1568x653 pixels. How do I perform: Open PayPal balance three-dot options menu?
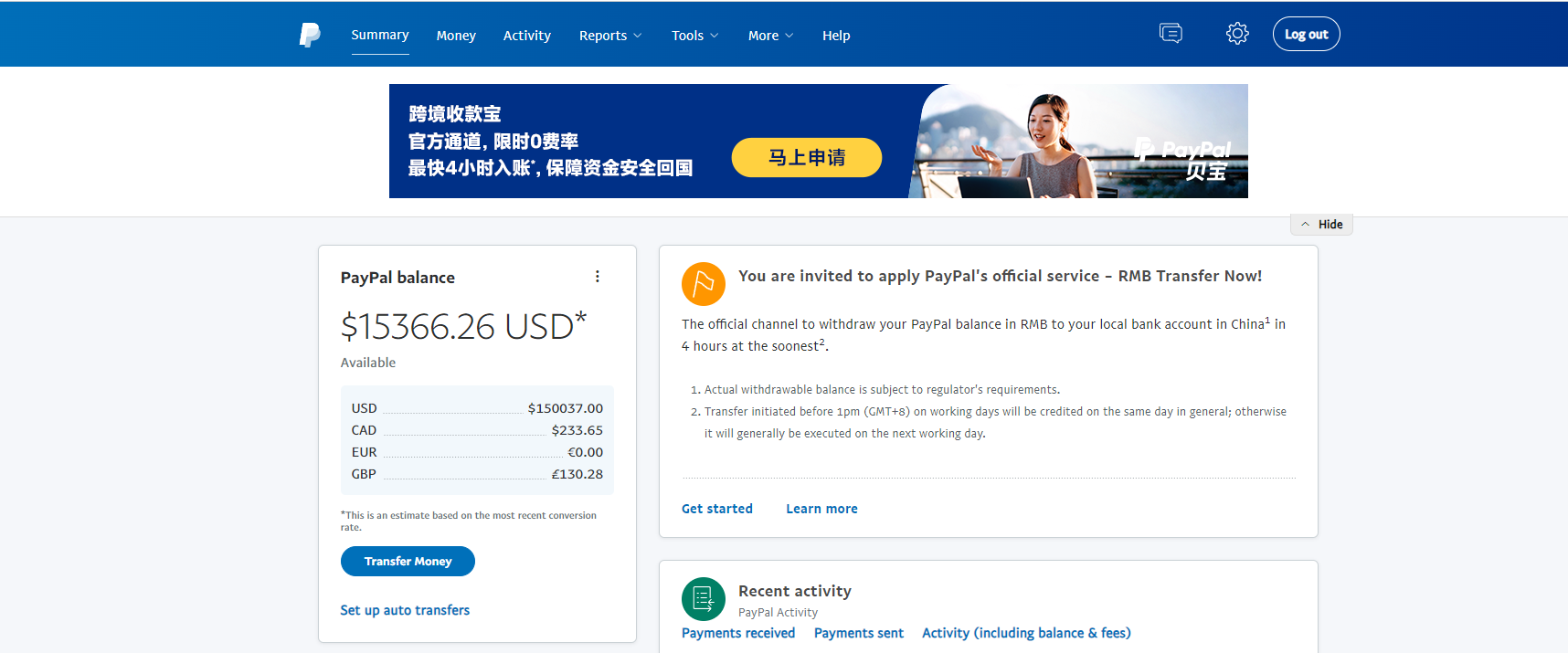point(598,277)
